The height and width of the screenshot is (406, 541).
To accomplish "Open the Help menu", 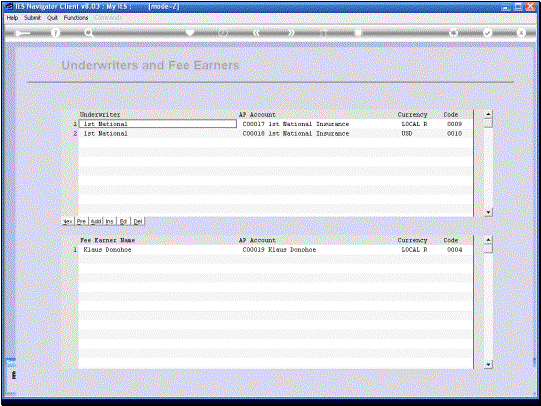I will point(12,18).
